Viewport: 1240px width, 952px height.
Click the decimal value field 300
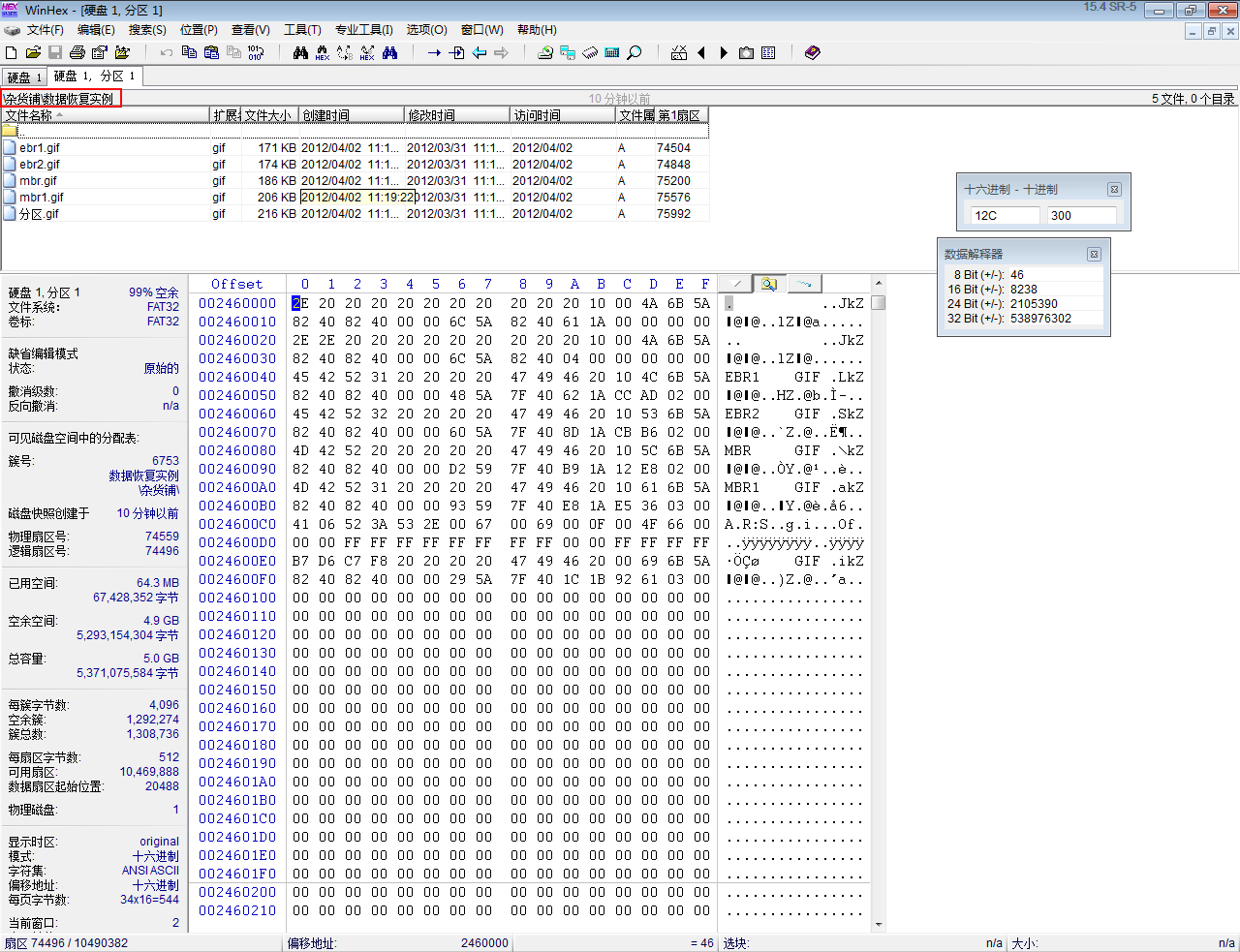[x=1082, y=216]
